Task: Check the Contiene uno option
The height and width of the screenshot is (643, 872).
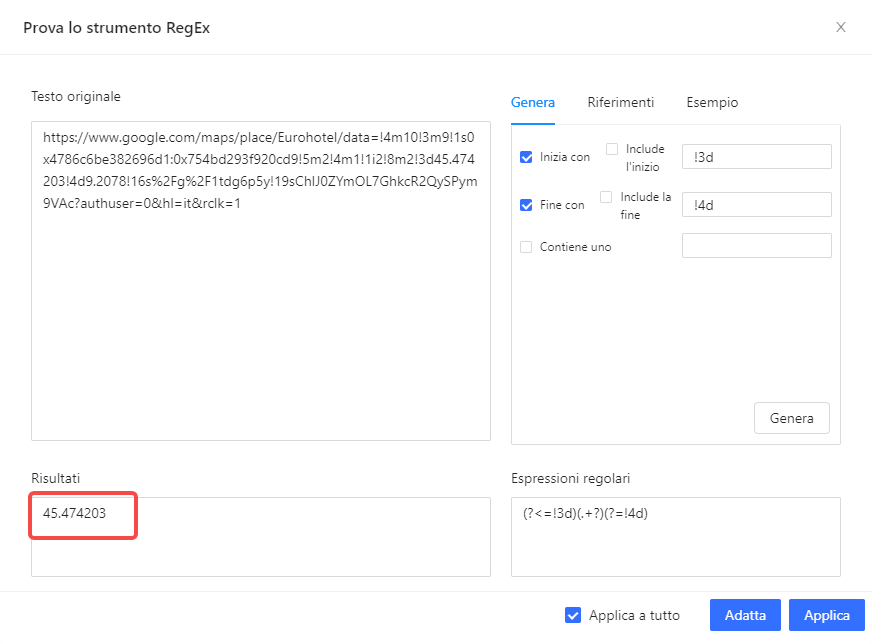Action: [x=525, y=246]
